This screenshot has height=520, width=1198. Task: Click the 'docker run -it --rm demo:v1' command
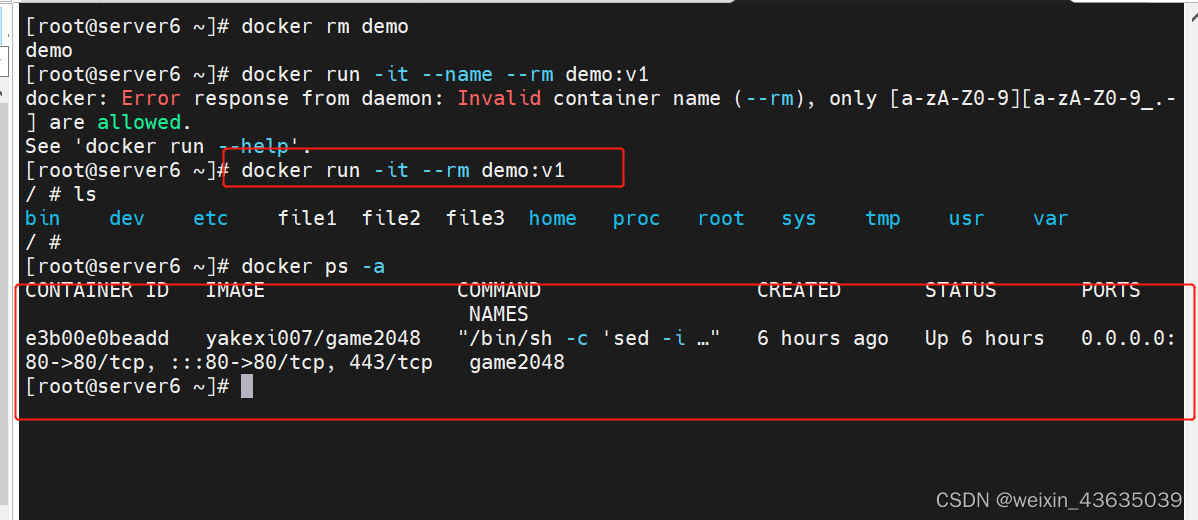coord(403,170)
